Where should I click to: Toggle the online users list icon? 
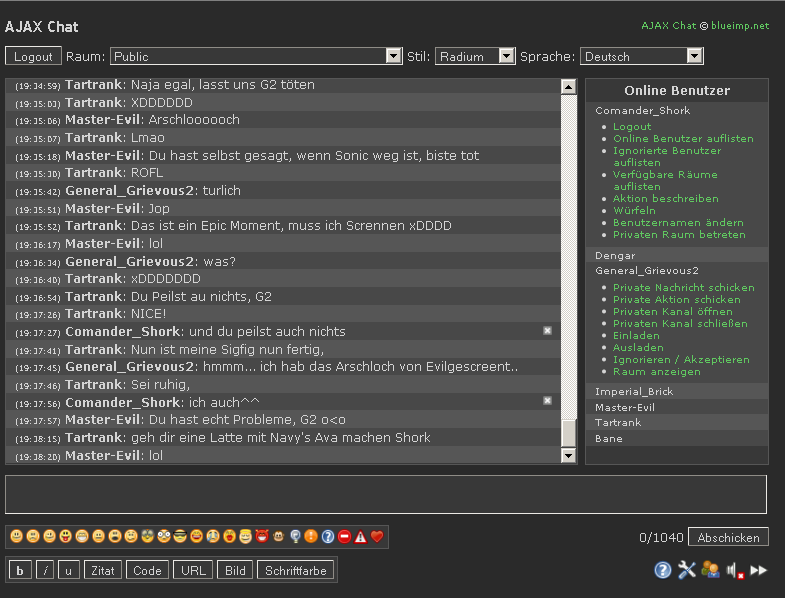tap(710, 570)
